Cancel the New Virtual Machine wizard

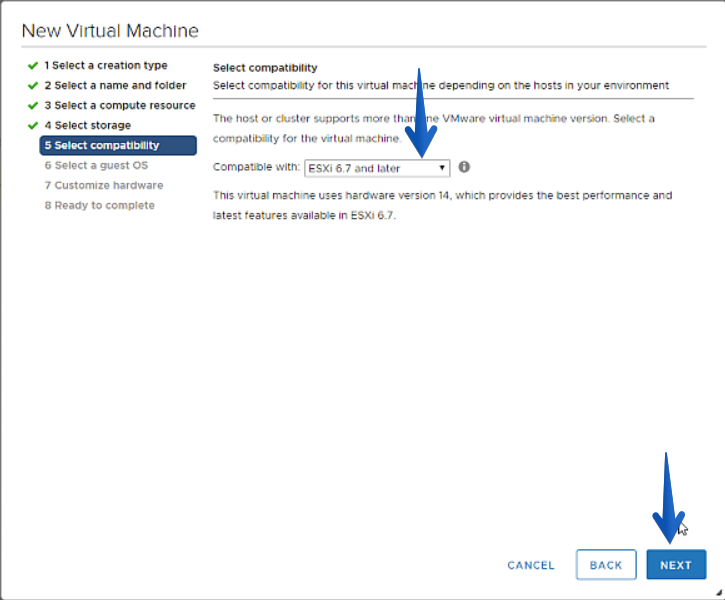tap(531, 565)
